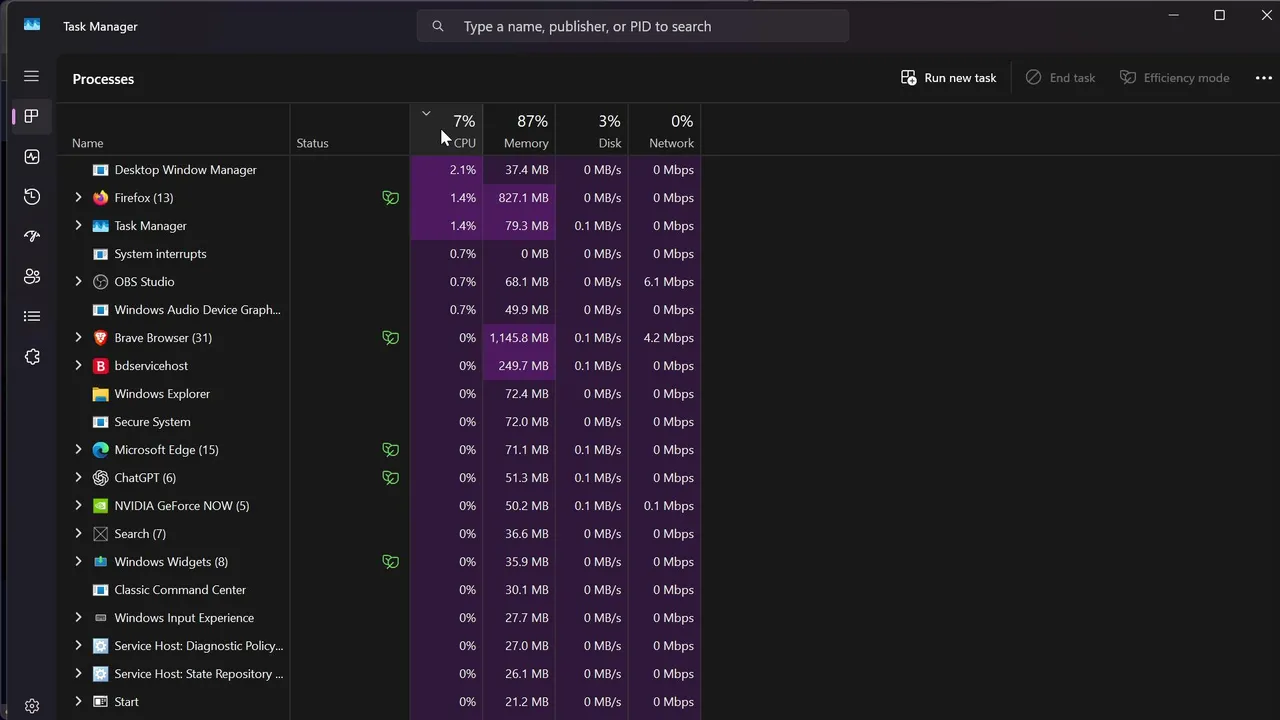
Task: Click the OBS Studio process icon
Action: click(100, 282)
